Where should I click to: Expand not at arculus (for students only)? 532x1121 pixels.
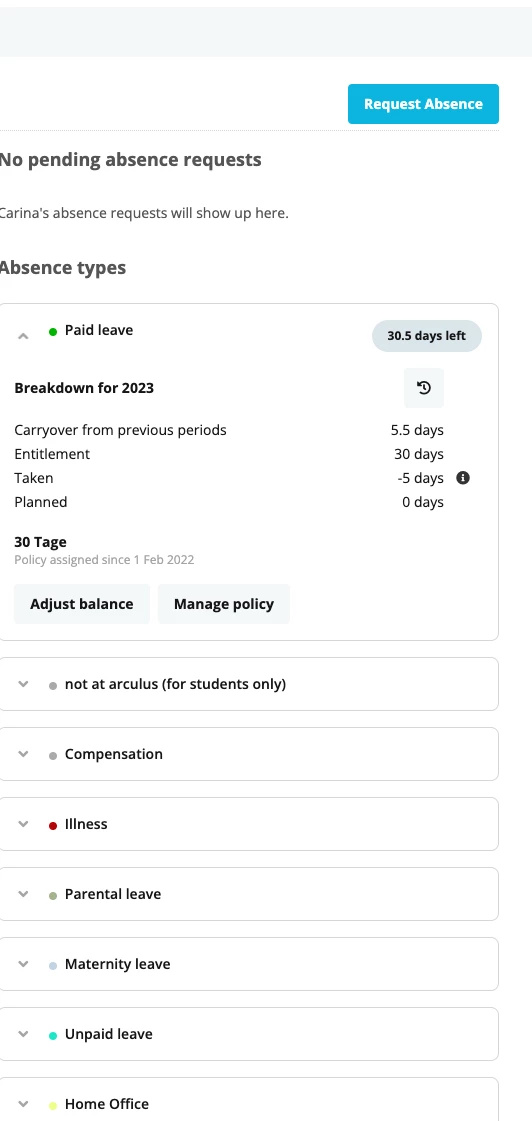pyautogui.click(x=248, y=684)
